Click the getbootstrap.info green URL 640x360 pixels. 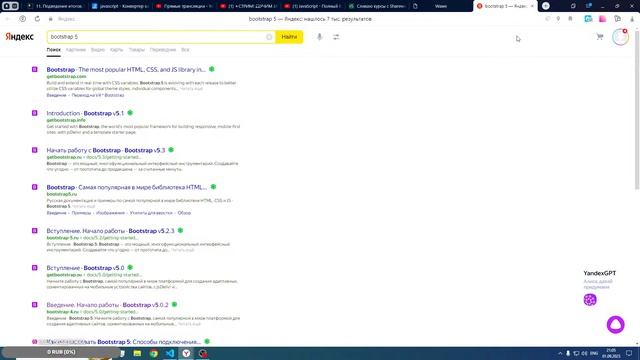pyautogui.click(x=66, y=120)
